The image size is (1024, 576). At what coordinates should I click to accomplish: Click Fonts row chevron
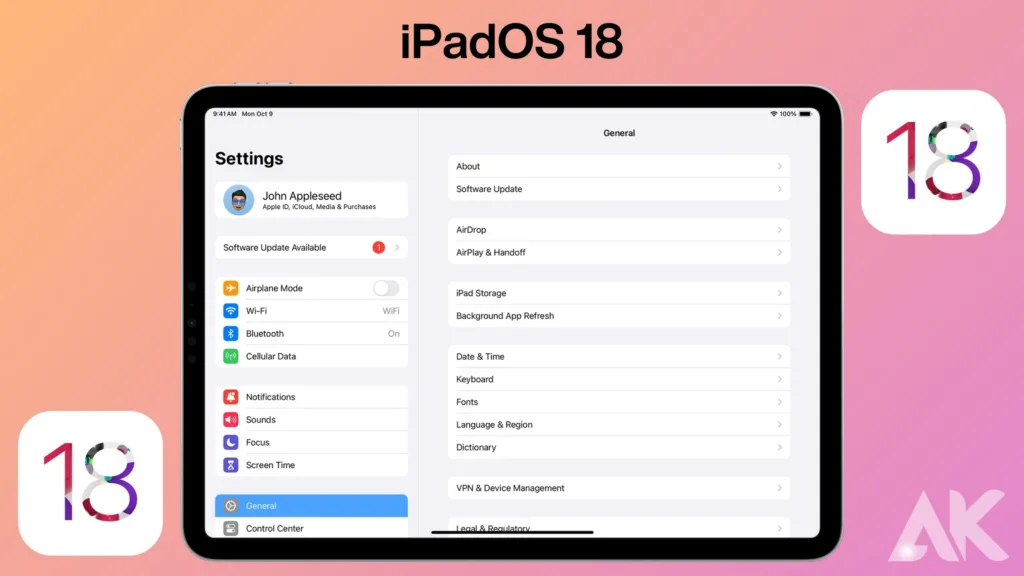tap(780, 402)
